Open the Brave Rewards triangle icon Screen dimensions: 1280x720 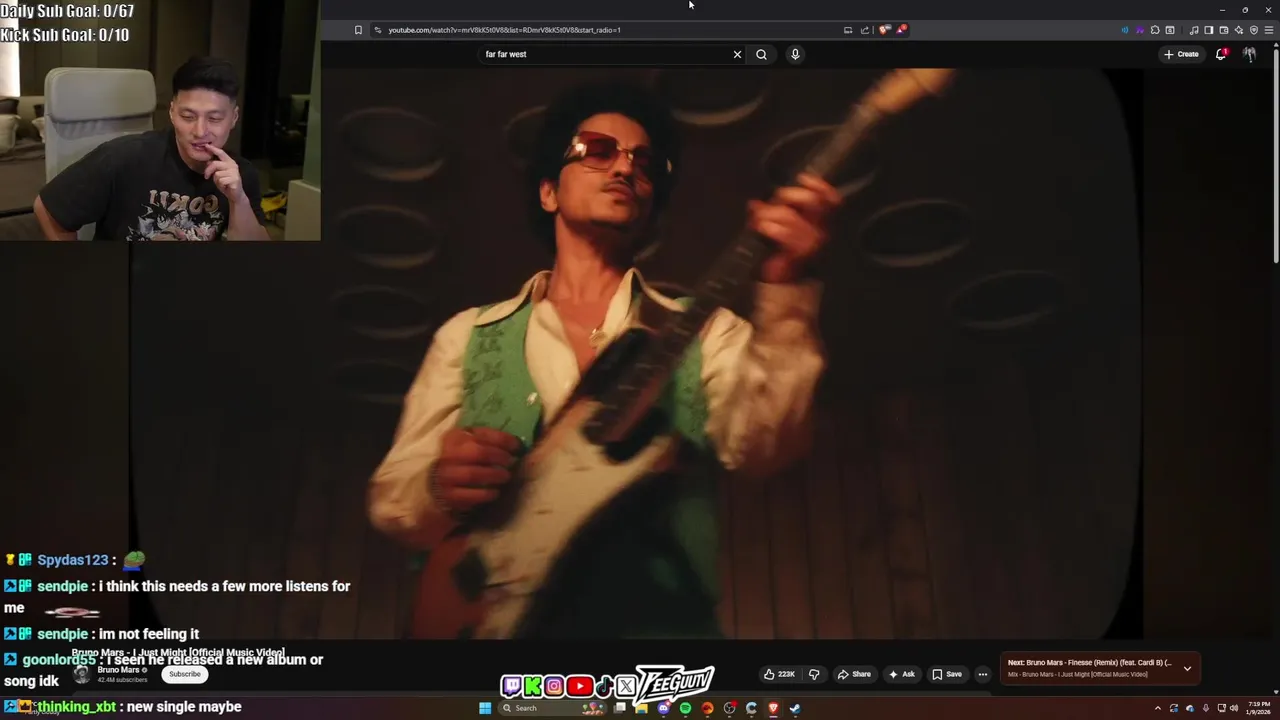[x=900, y=30]
